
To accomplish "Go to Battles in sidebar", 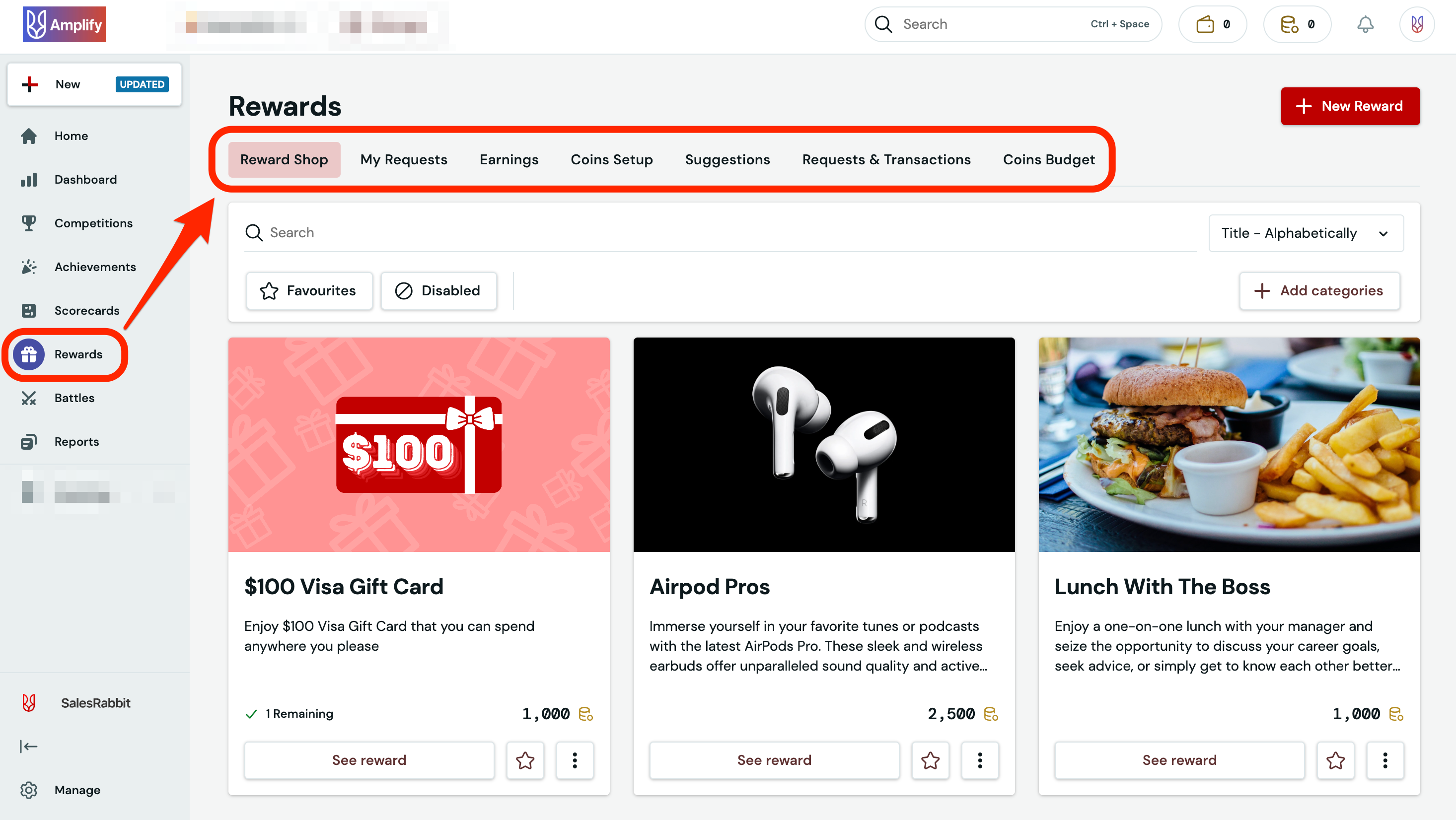I will tap(74, 398).
